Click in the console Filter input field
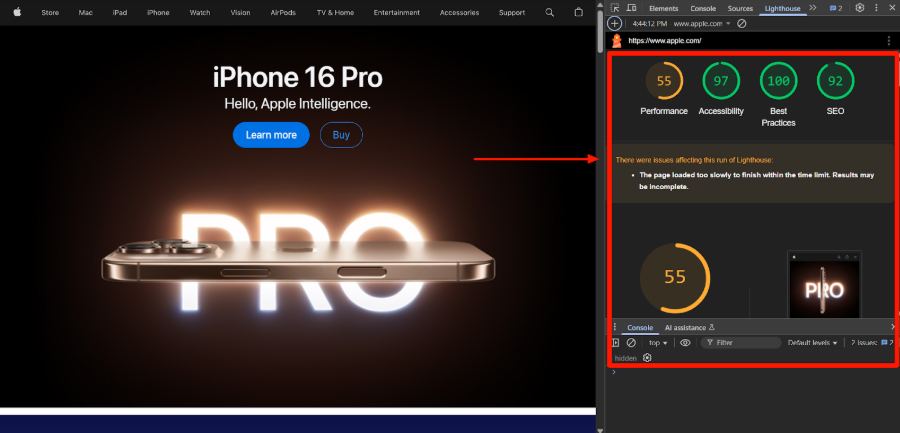Viewport: 900px width, 433px height. pyautogui.click(x=741, y=343)
